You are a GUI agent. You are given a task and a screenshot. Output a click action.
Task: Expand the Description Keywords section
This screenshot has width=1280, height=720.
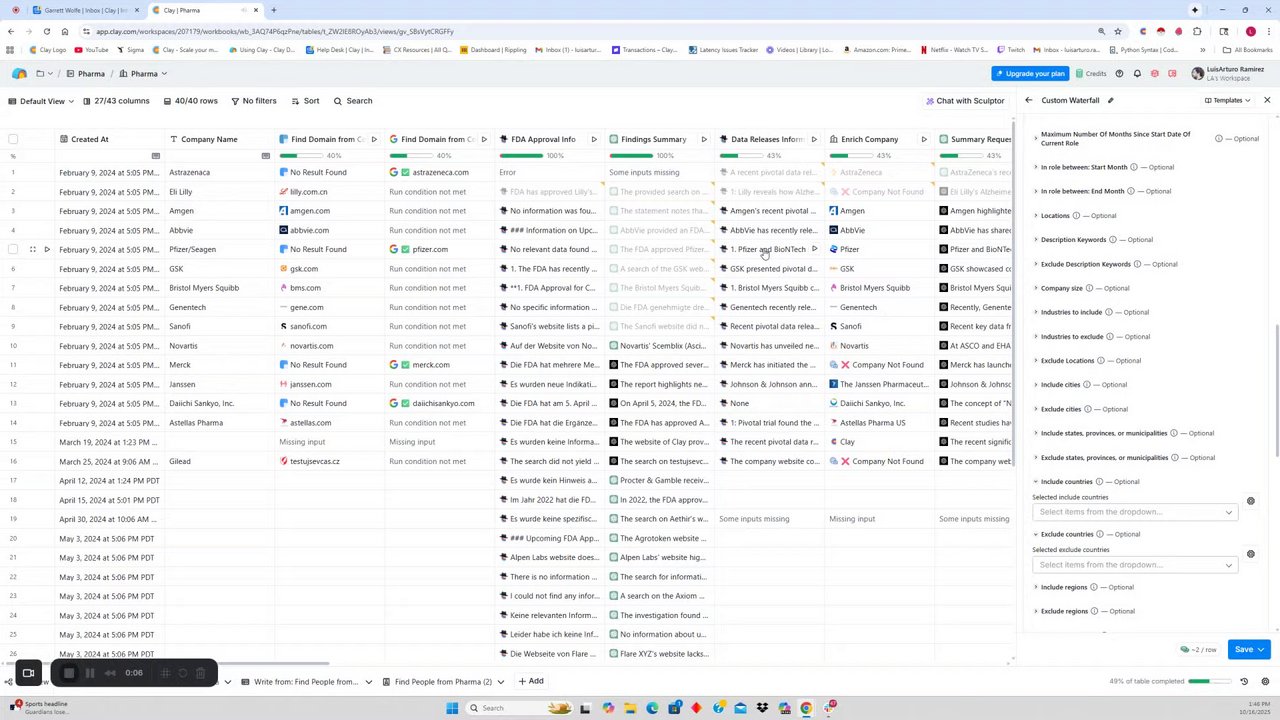click(x=1035, y=240)
